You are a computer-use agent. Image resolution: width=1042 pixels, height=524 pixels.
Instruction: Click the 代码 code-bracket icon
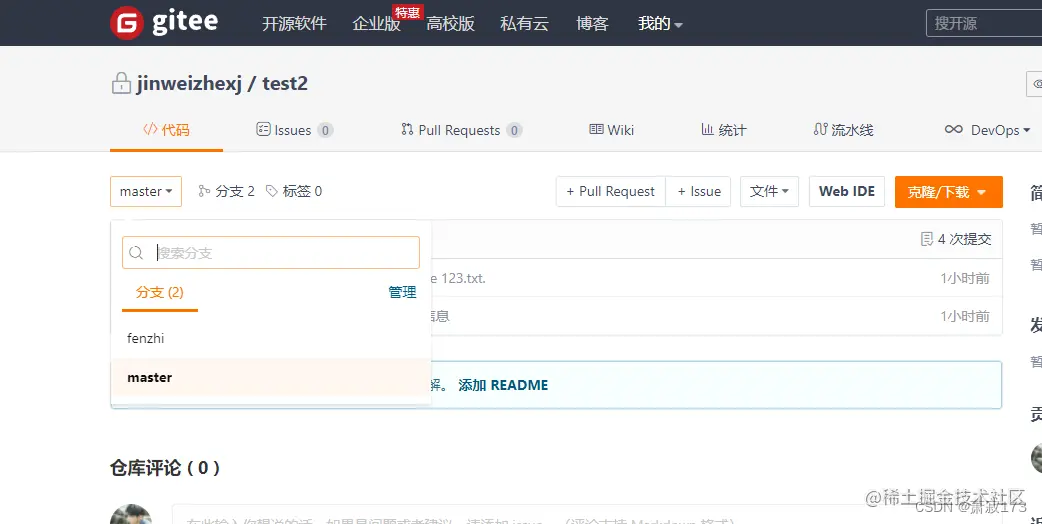tap(150, 130)
